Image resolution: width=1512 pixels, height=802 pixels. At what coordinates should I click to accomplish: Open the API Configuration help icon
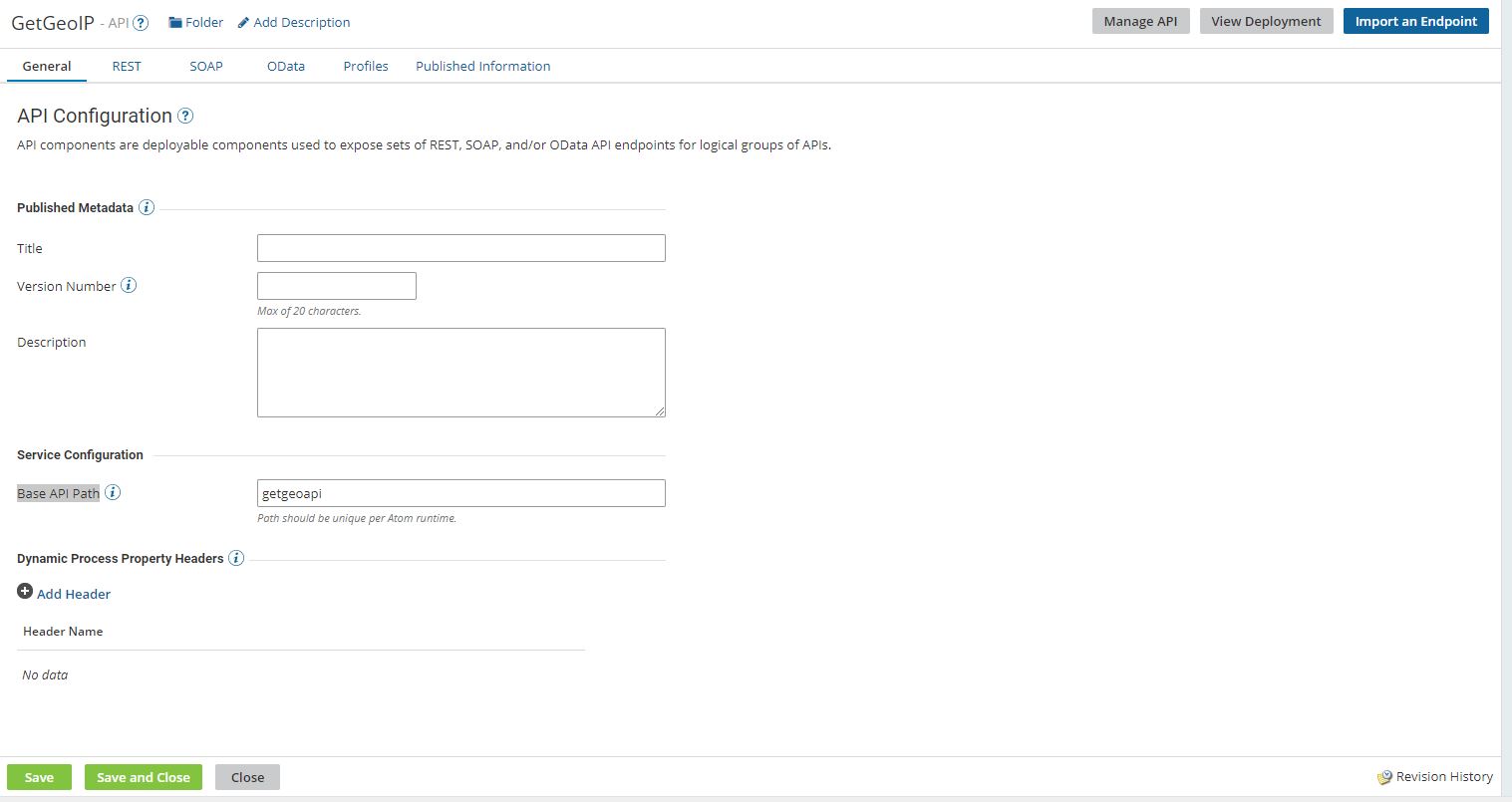click(185, 116)
